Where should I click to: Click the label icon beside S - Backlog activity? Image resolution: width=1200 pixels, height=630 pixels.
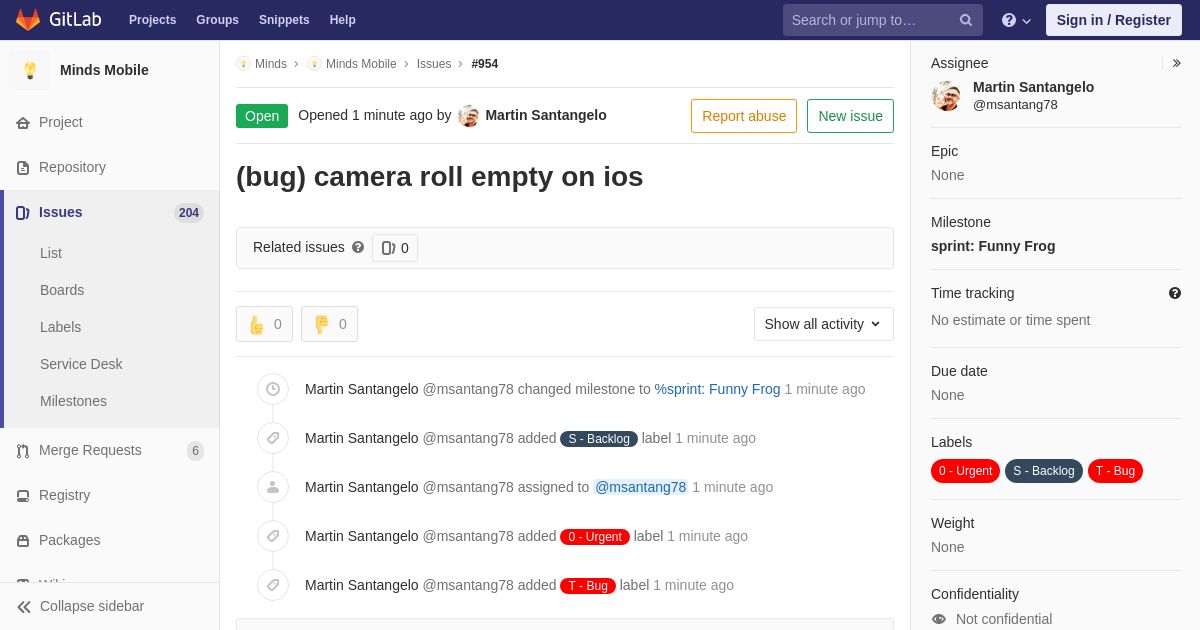[273, 438]
